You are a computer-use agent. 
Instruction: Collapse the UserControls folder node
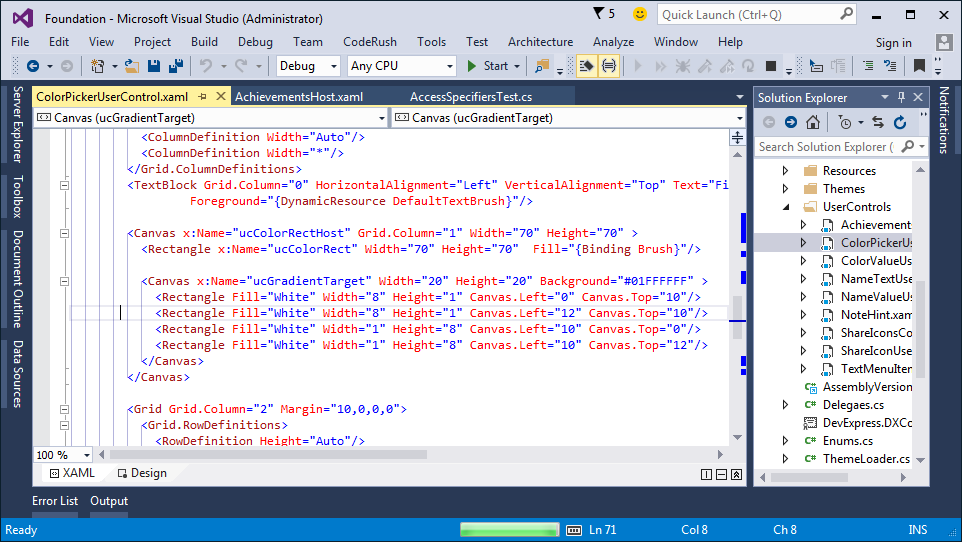point(786,207)
